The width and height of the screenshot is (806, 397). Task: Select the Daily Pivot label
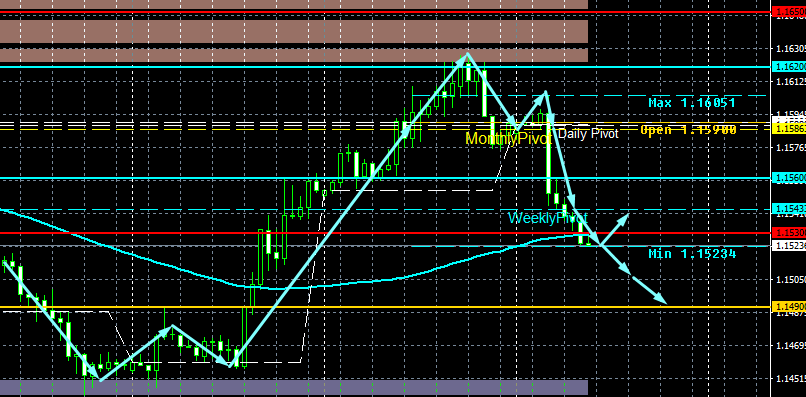point(588,134)
